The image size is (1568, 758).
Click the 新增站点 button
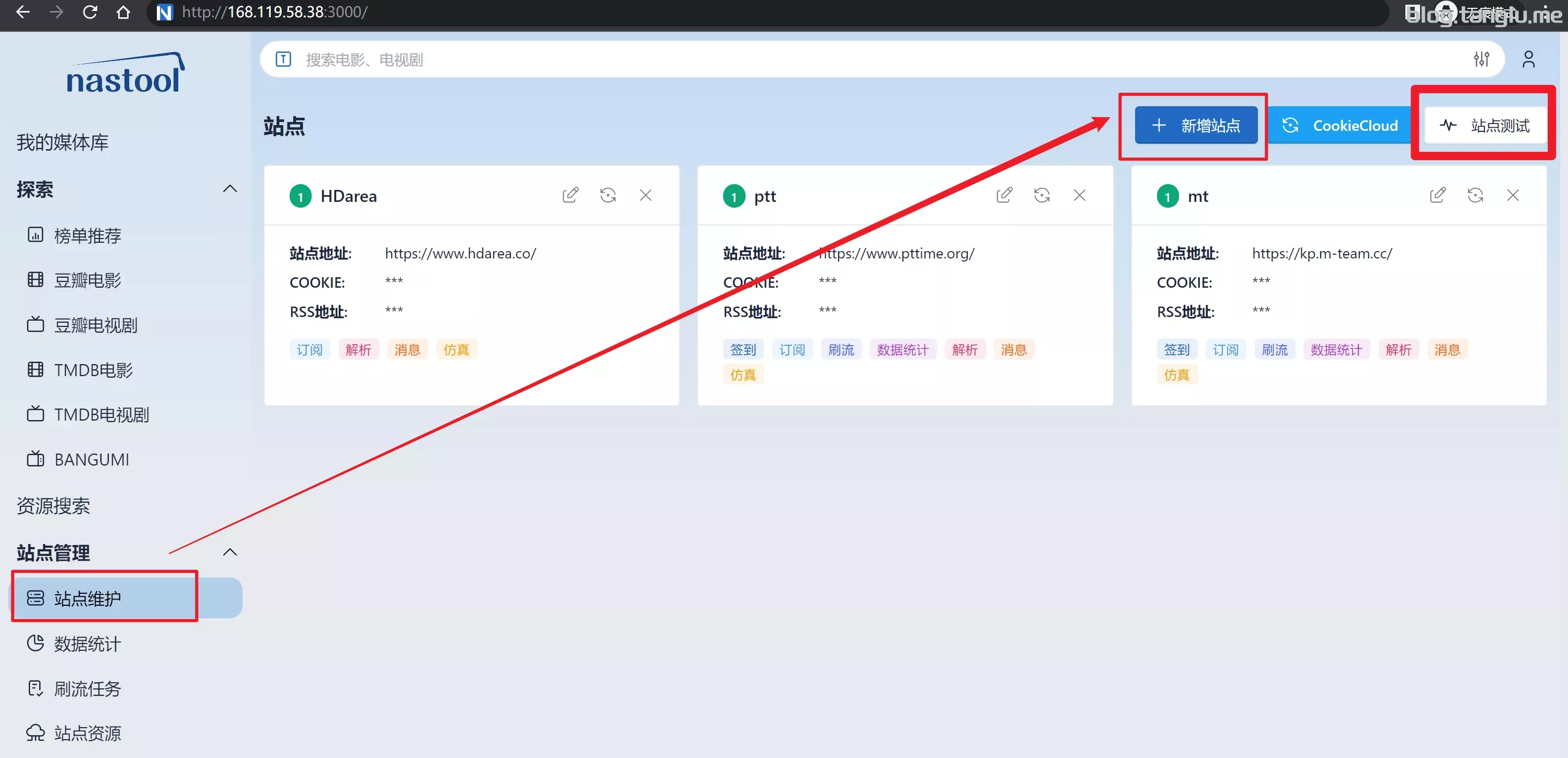pyautogui.click(x=1196, y=126)
